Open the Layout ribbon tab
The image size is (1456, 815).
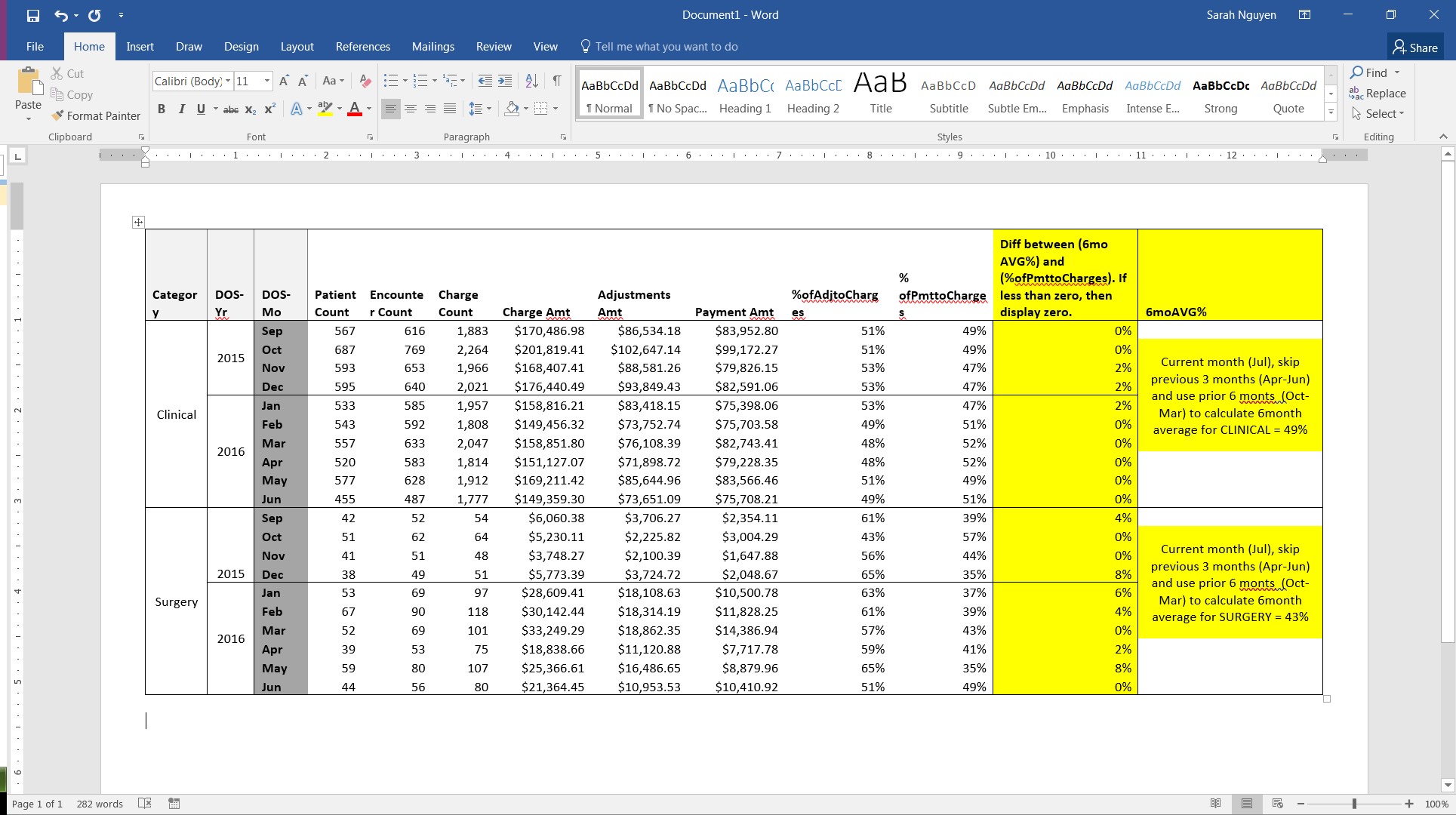[297, 47]
